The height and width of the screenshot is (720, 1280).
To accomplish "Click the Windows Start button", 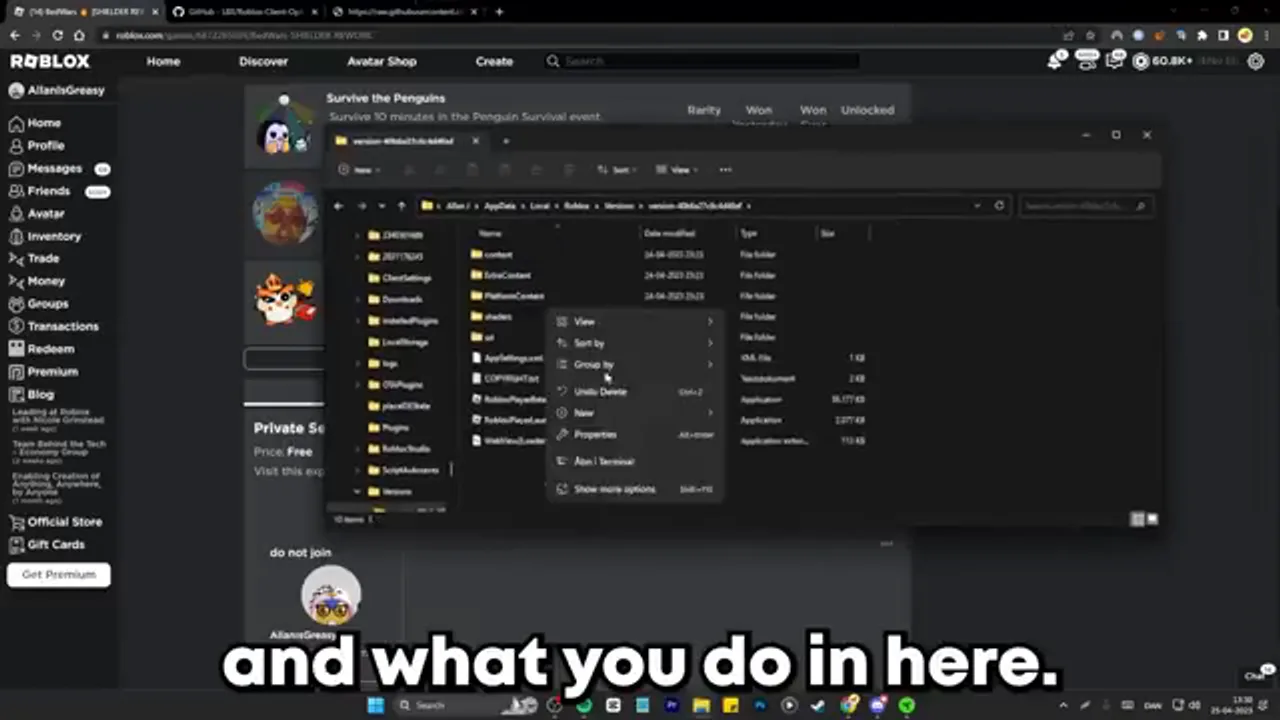I will click(x=375, y=705).
